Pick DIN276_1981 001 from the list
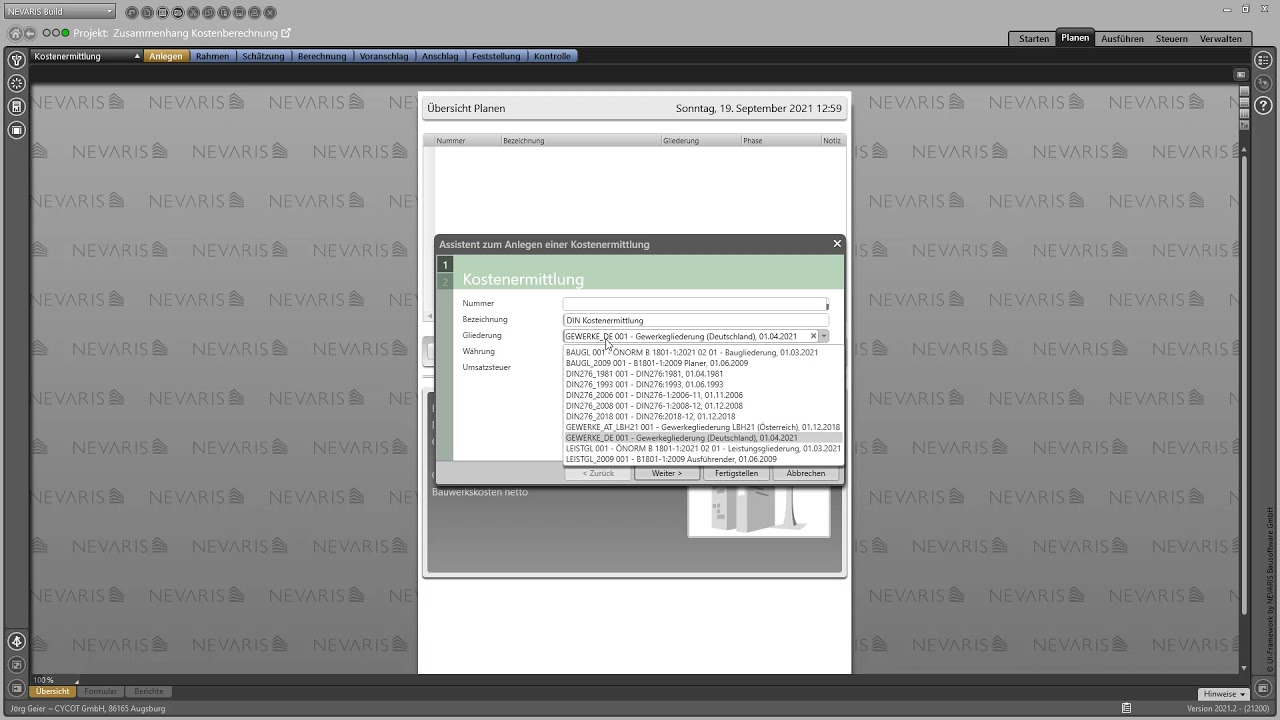1280x720 pixels. [703, 374]
